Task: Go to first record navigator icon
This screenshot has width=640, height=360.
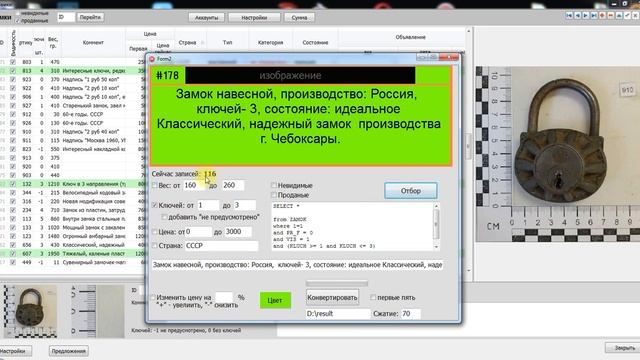Action: coord(569,16)
